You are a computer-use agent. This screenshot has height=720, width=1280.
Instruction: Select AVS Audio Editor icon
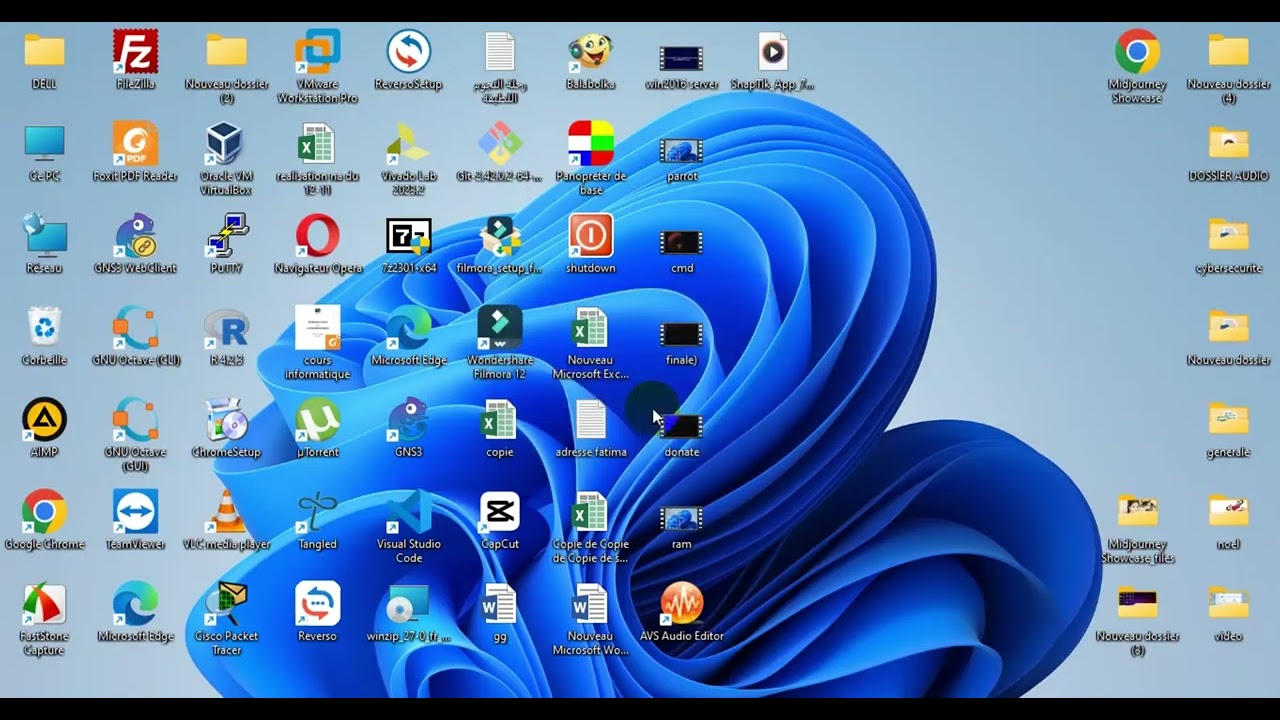(681, 604)
